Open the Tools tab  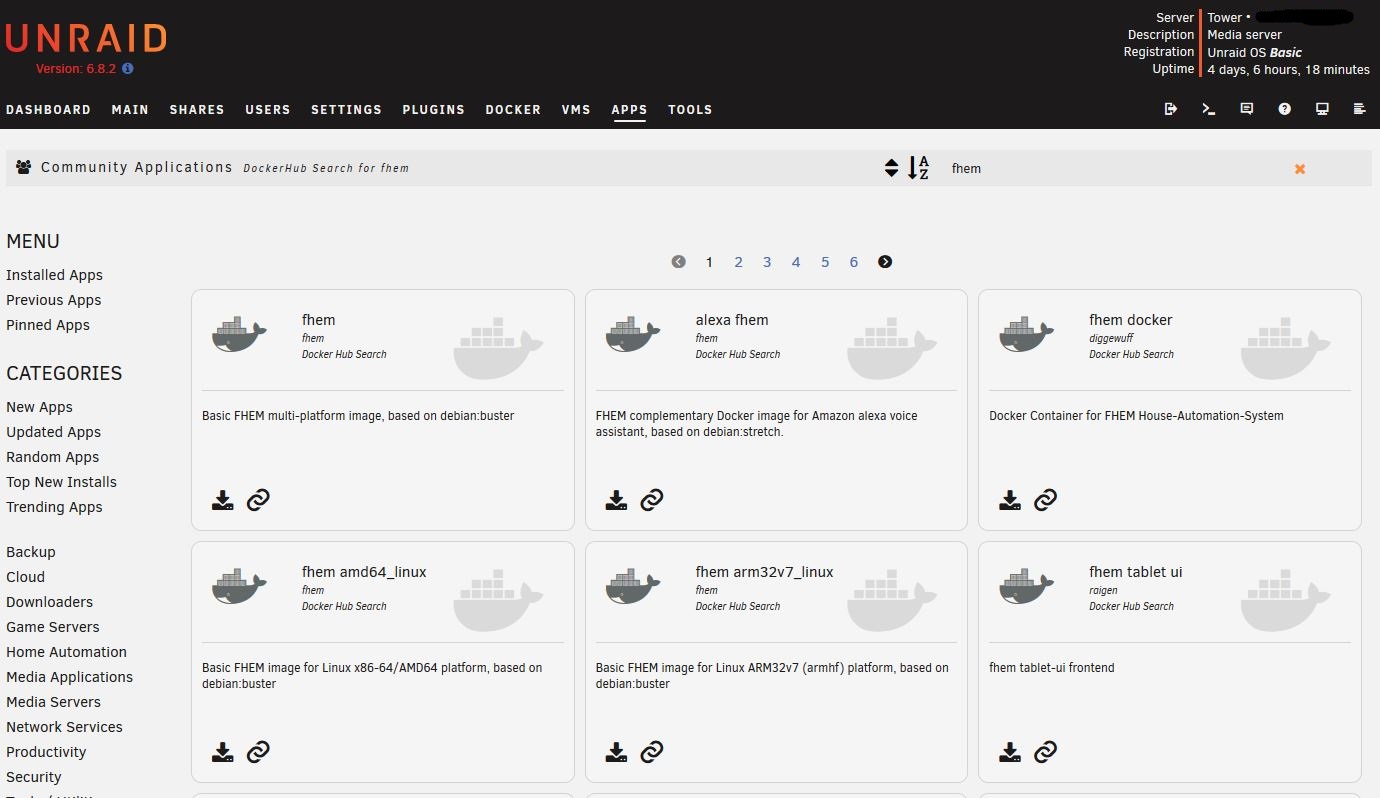(x=690, y=110)
